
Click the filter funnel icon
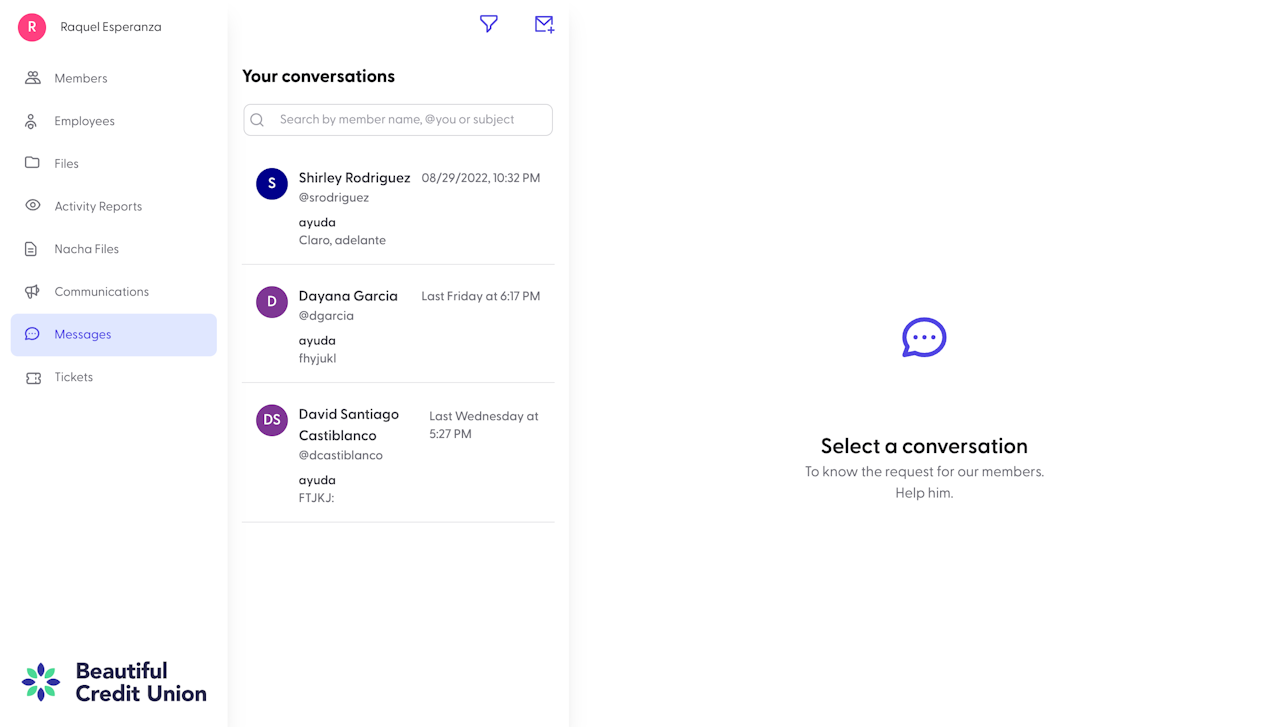[488, 24]
